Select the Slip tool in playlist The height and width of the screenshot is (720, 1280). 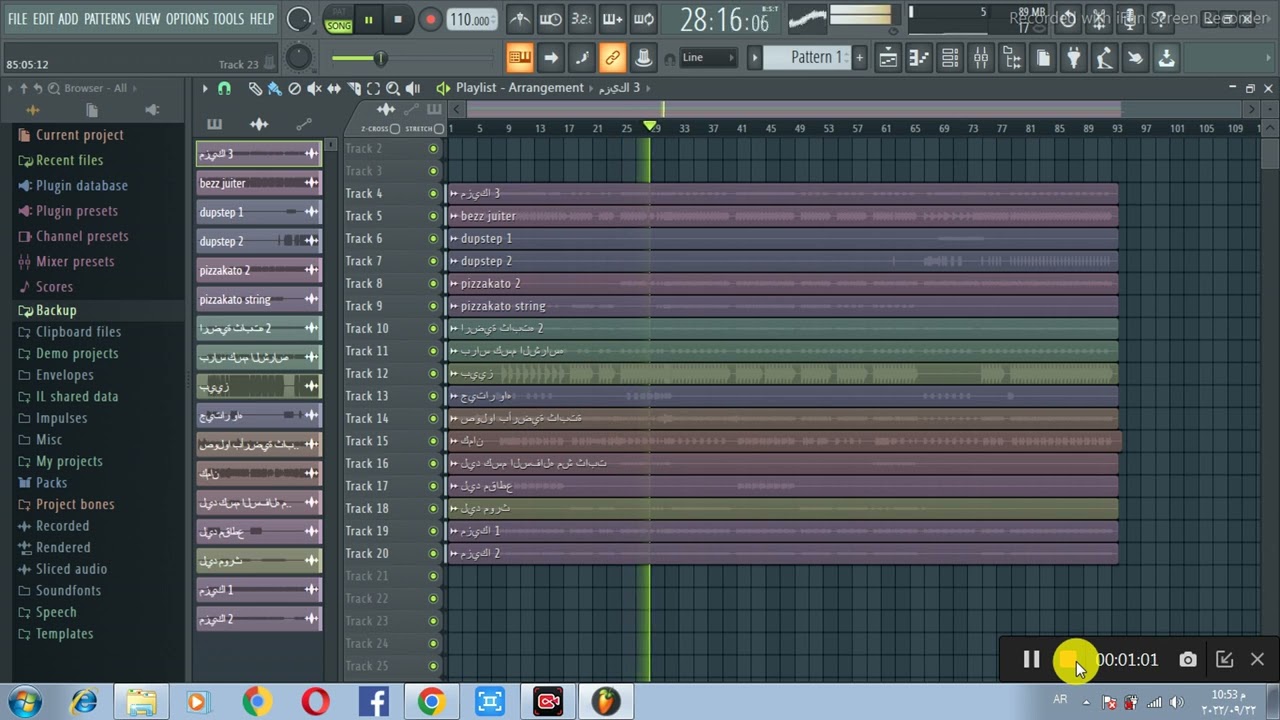pos(334,88)
